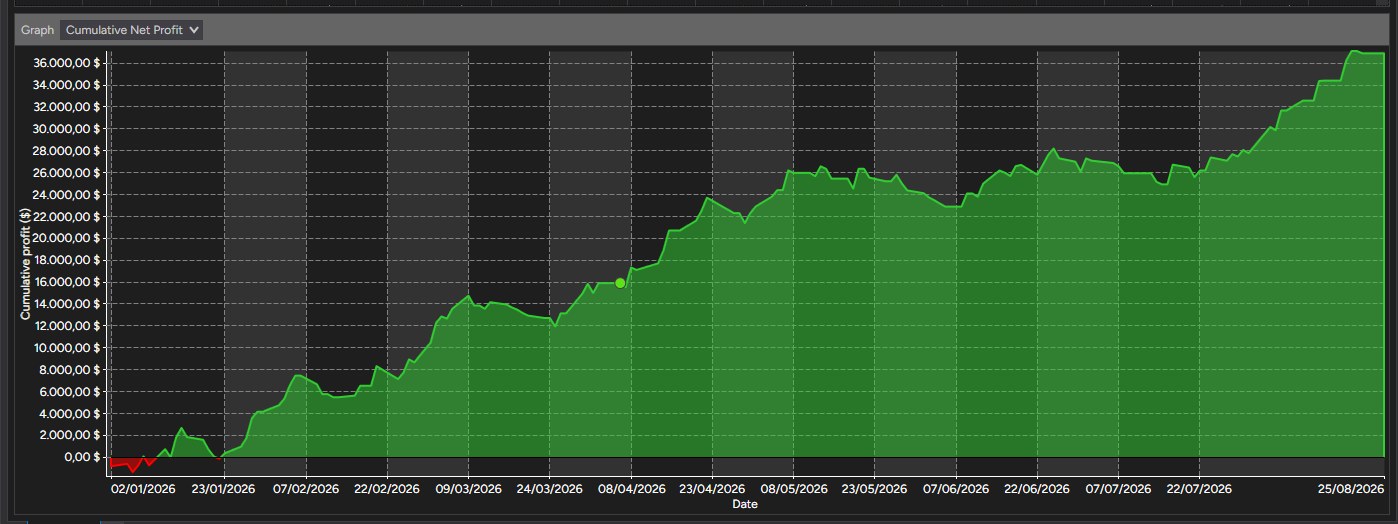This screenshot has height=524, width=1398.
Task: Click the 07/06/2026 date label
Action: coord(956,489)
